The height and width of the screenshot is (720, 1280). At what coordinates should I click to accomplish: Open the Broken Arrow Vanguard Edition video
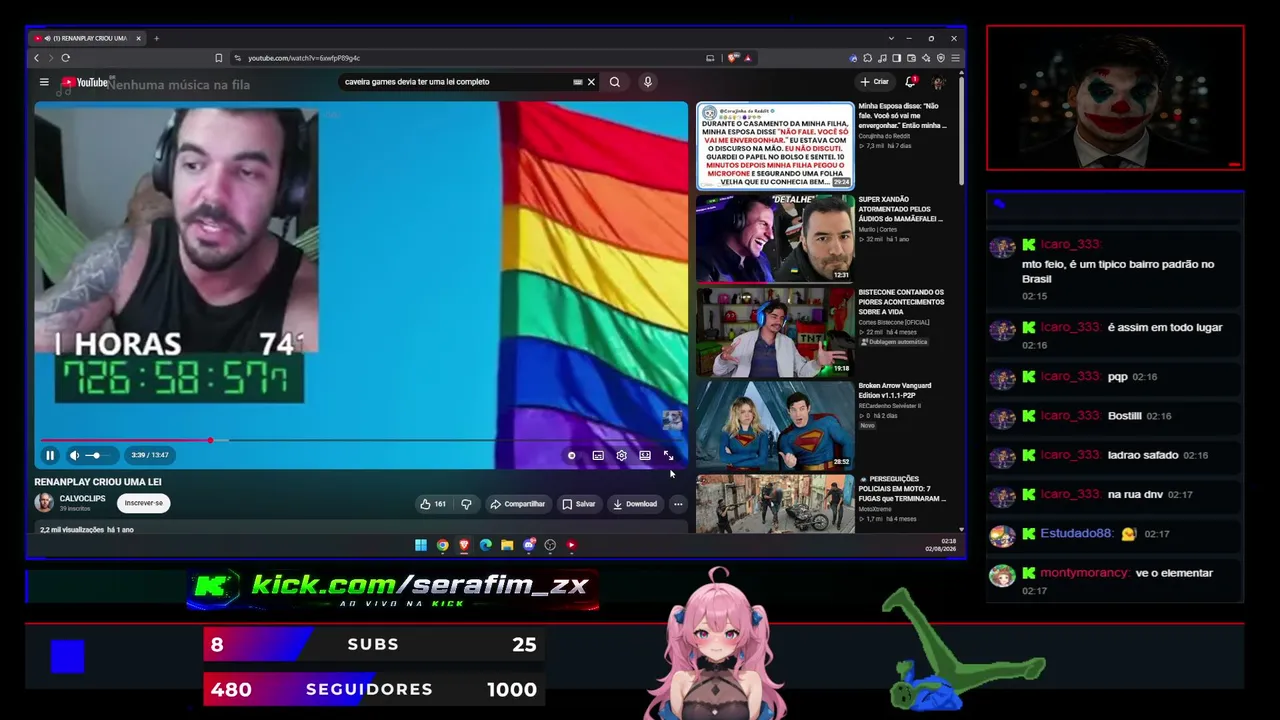(776, 425)
